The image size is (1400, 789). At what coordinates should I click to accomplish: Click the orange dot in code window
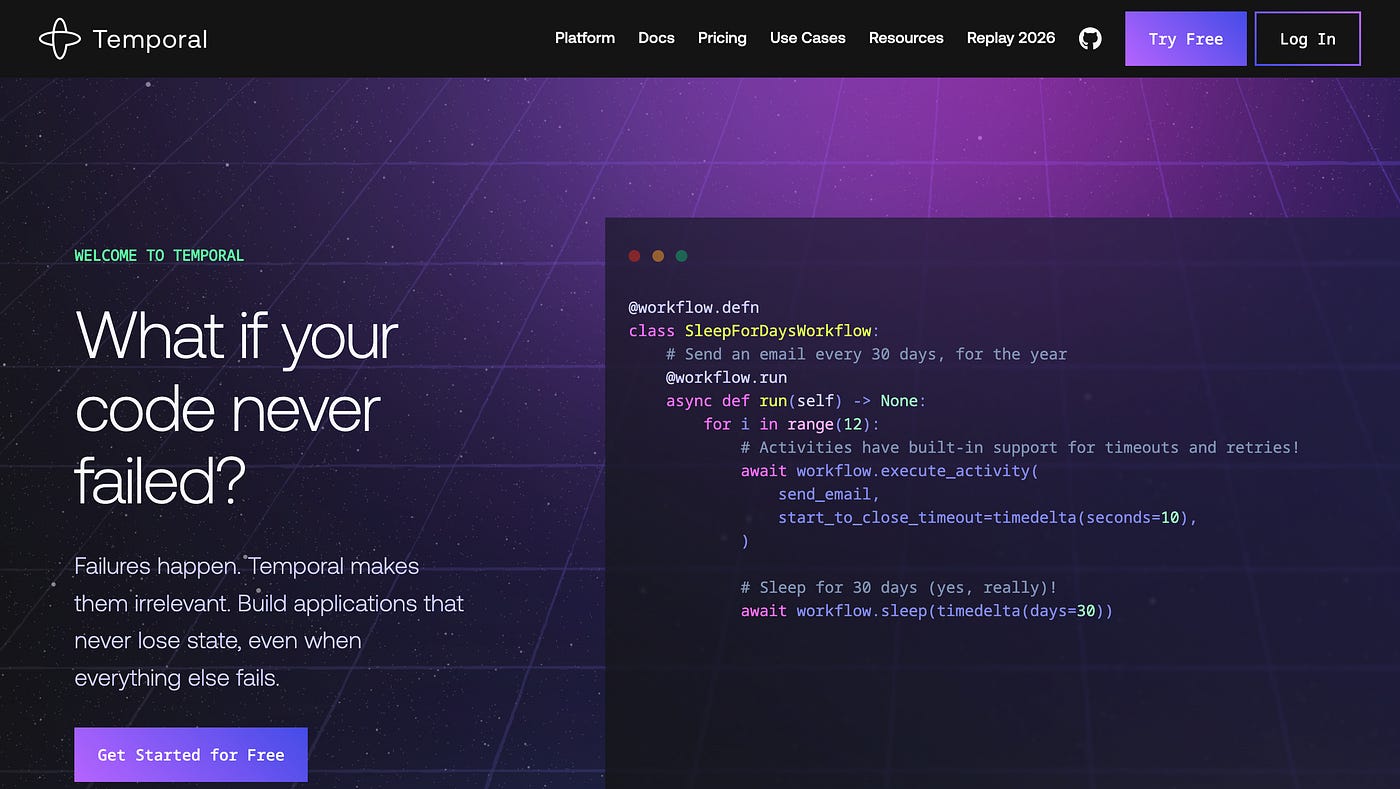(x=658, y=256)
